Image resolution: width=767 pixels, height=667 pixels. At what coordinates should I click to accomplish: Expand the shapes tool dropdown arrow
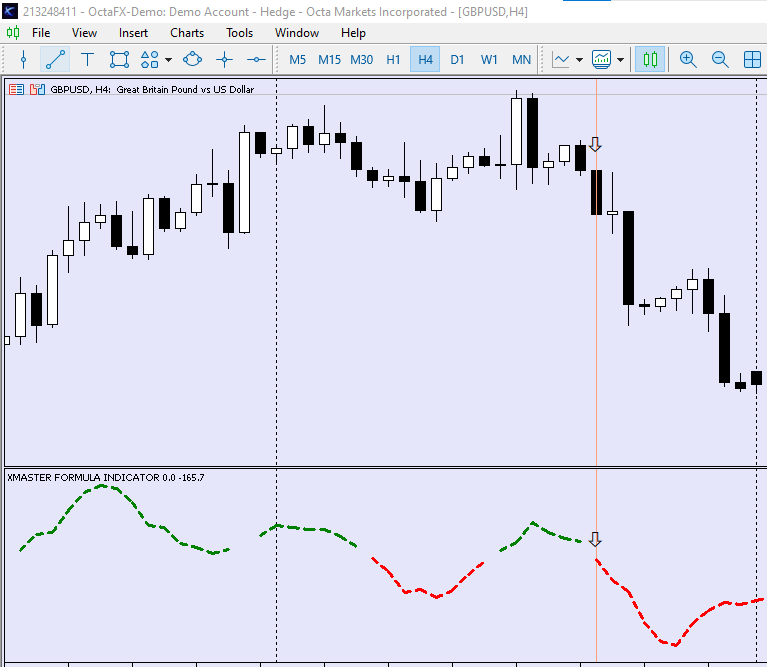[168, 60]
